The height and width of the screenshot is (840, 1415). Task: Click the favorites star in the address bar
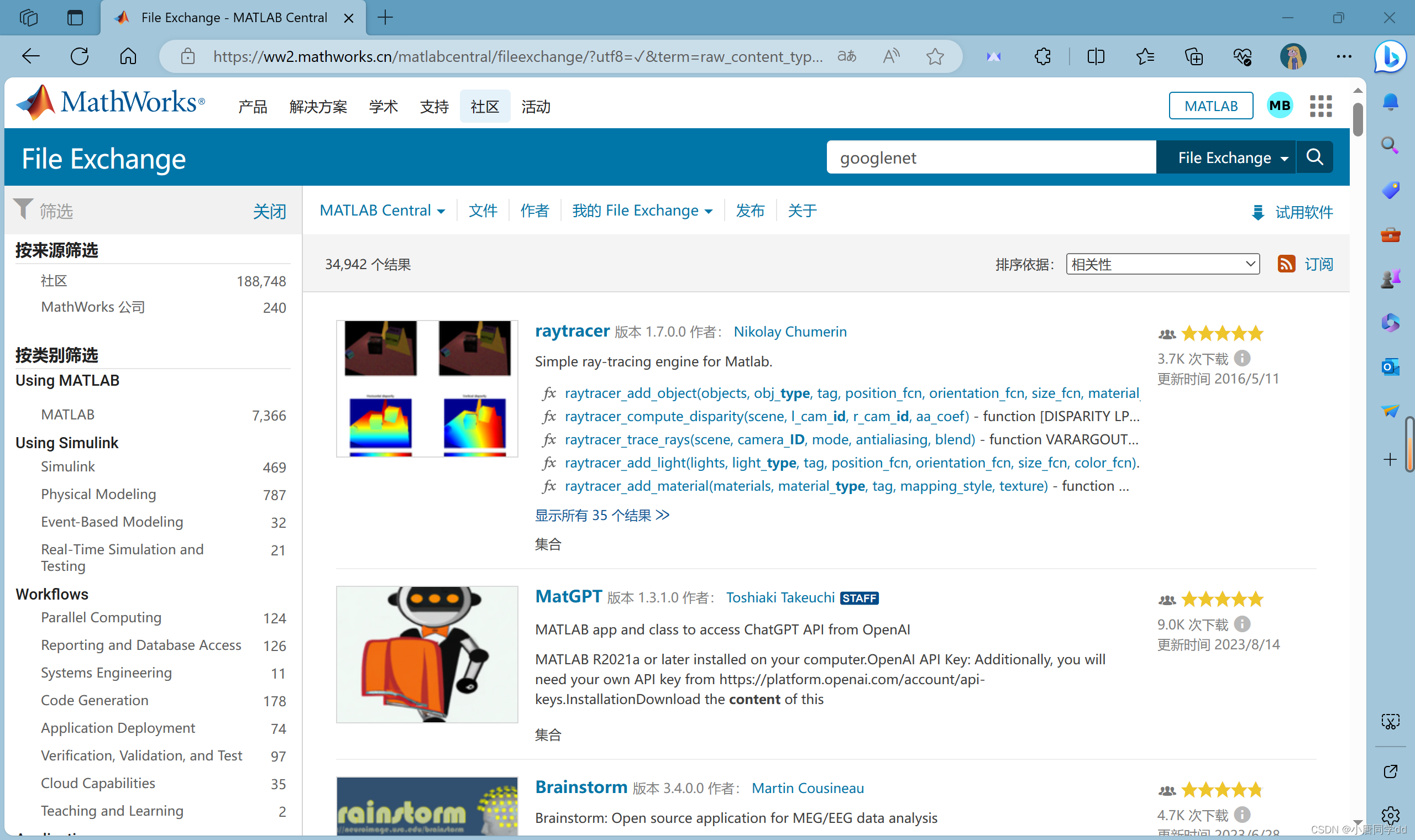coord(935,56)
